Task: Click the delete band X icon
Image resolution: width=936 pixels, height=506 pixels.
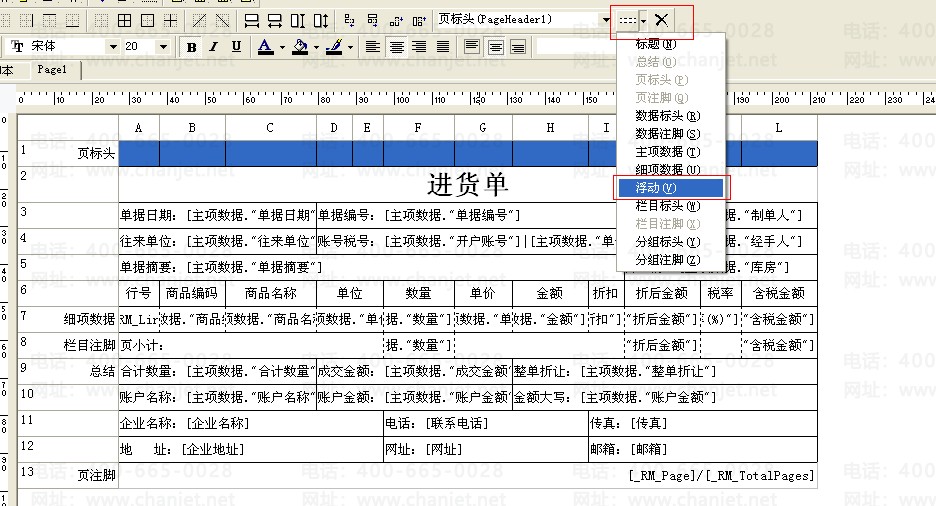Action: click(661, 19)
